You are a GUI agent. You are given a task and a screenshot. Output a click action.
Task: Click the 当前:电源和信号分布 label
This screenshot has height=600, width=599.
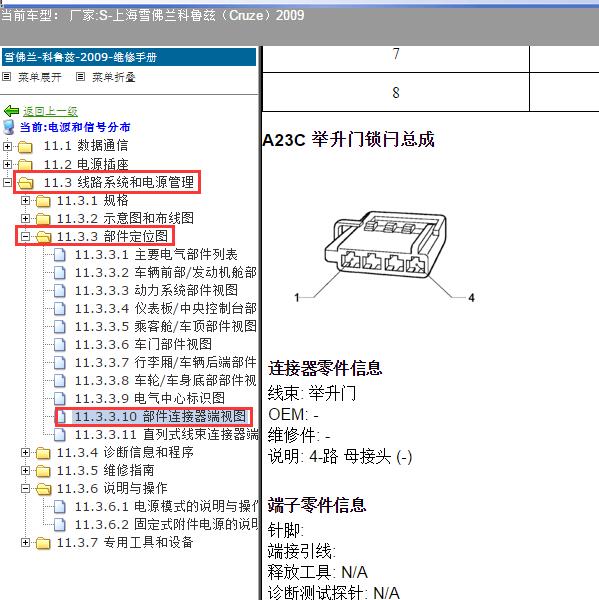click(x=75, y=127)
